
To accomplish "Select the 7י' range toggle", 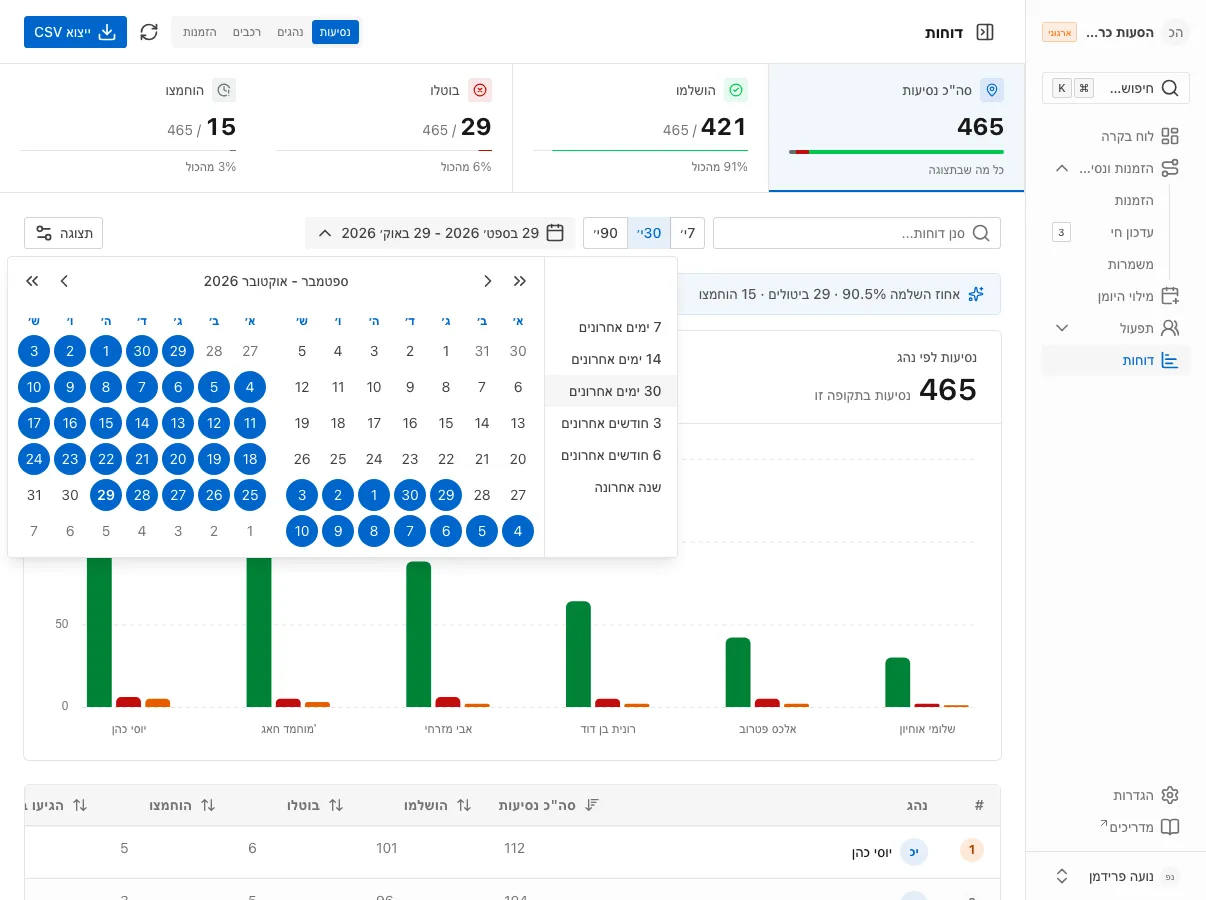I will point(687,233).
